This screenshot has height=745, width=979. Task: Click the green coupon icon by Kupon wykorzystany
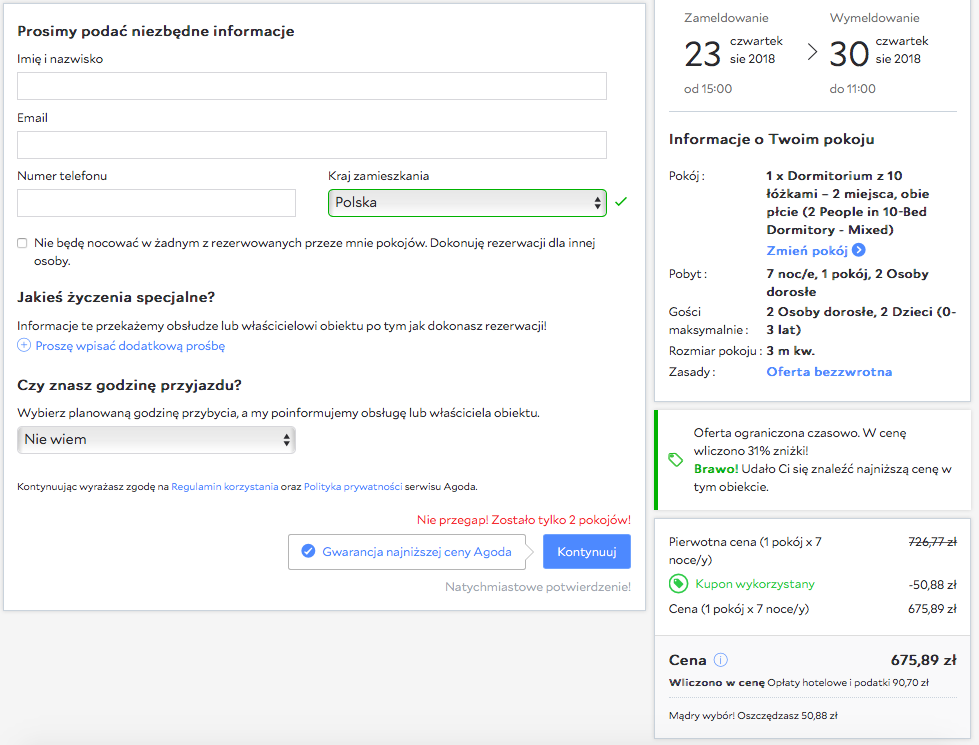point(678,584)
